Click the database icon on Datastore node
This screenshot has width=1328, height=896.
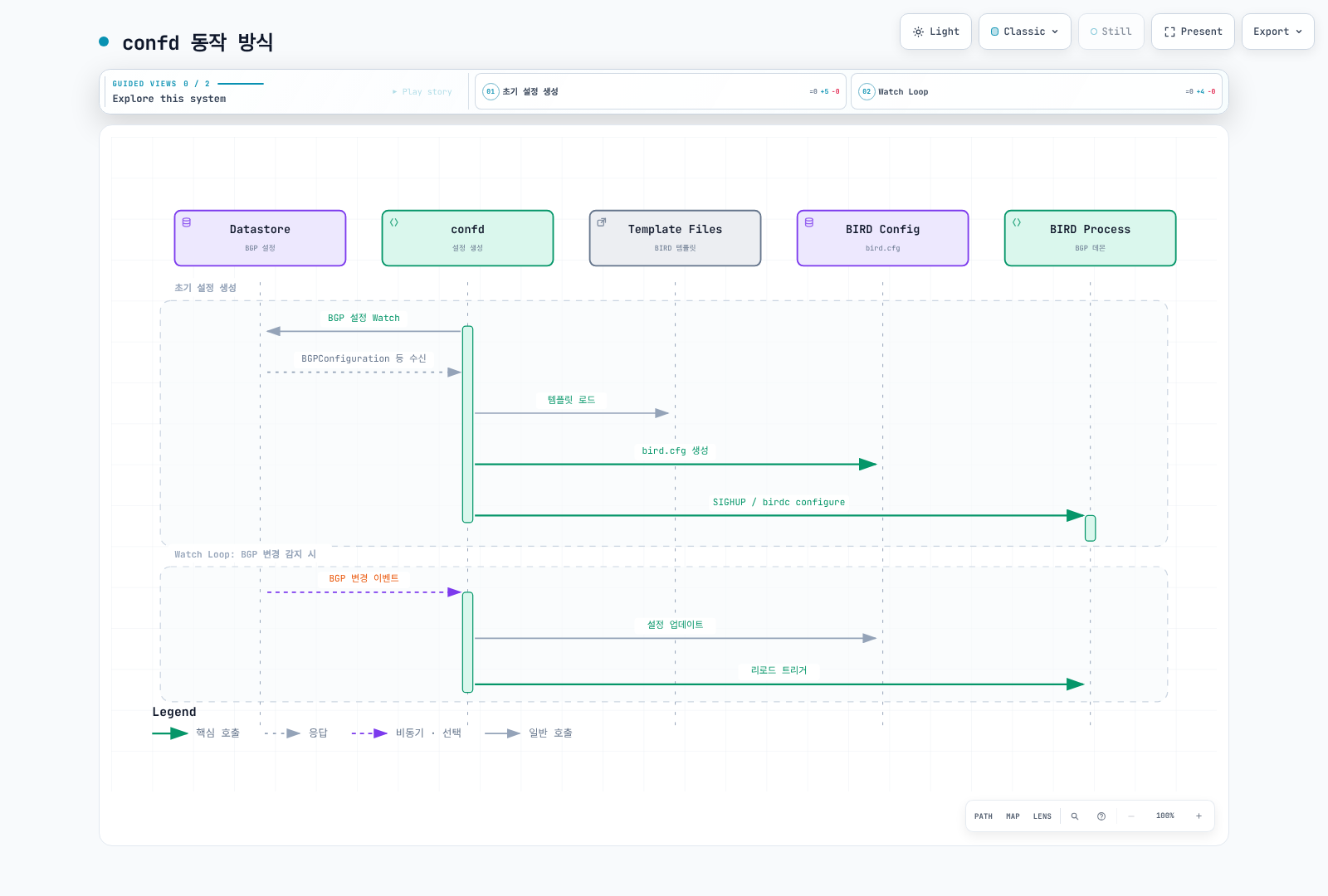(187, 222)
